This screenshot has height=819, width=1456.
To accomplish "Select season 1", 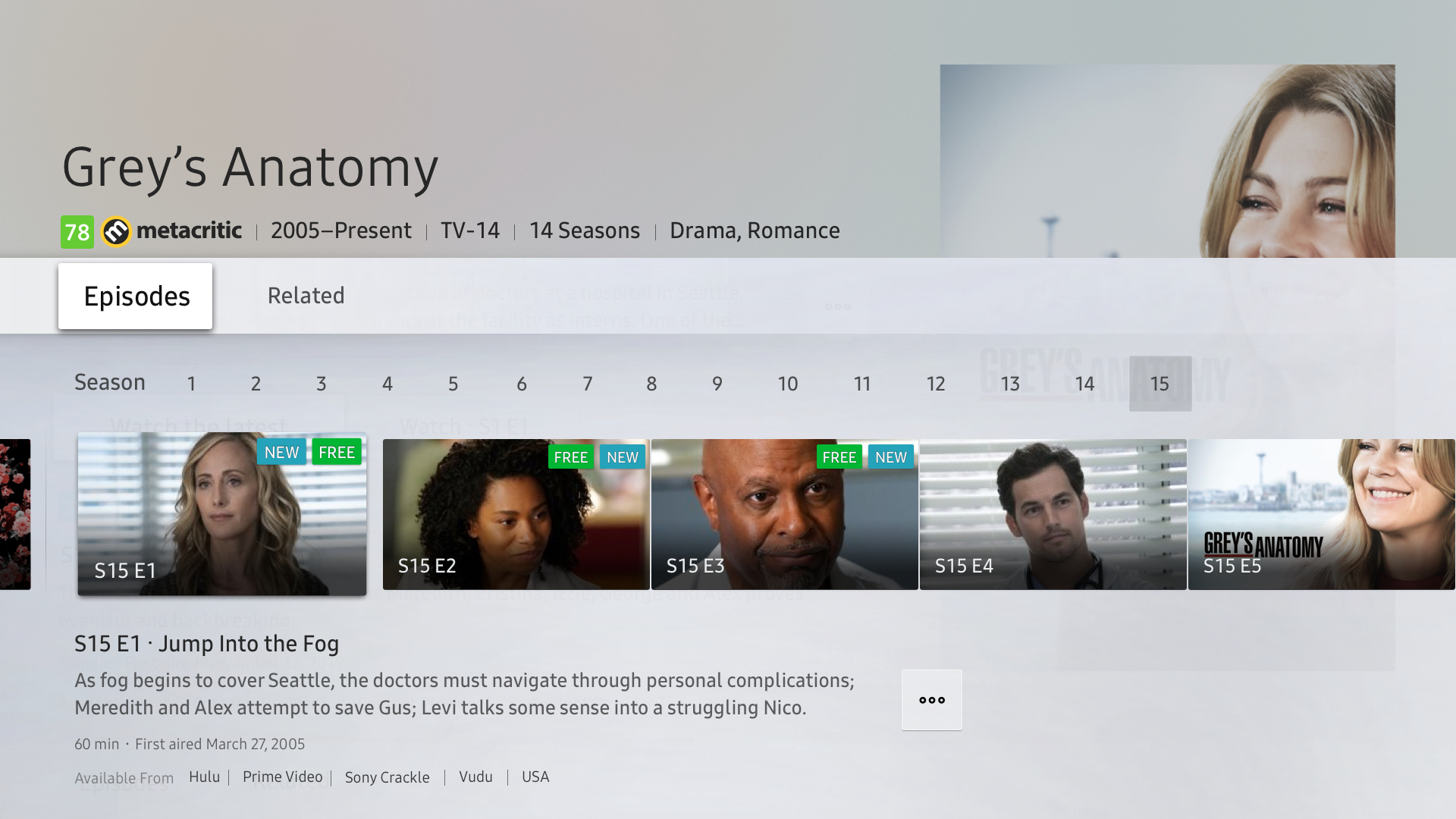I will coord(191,384).
